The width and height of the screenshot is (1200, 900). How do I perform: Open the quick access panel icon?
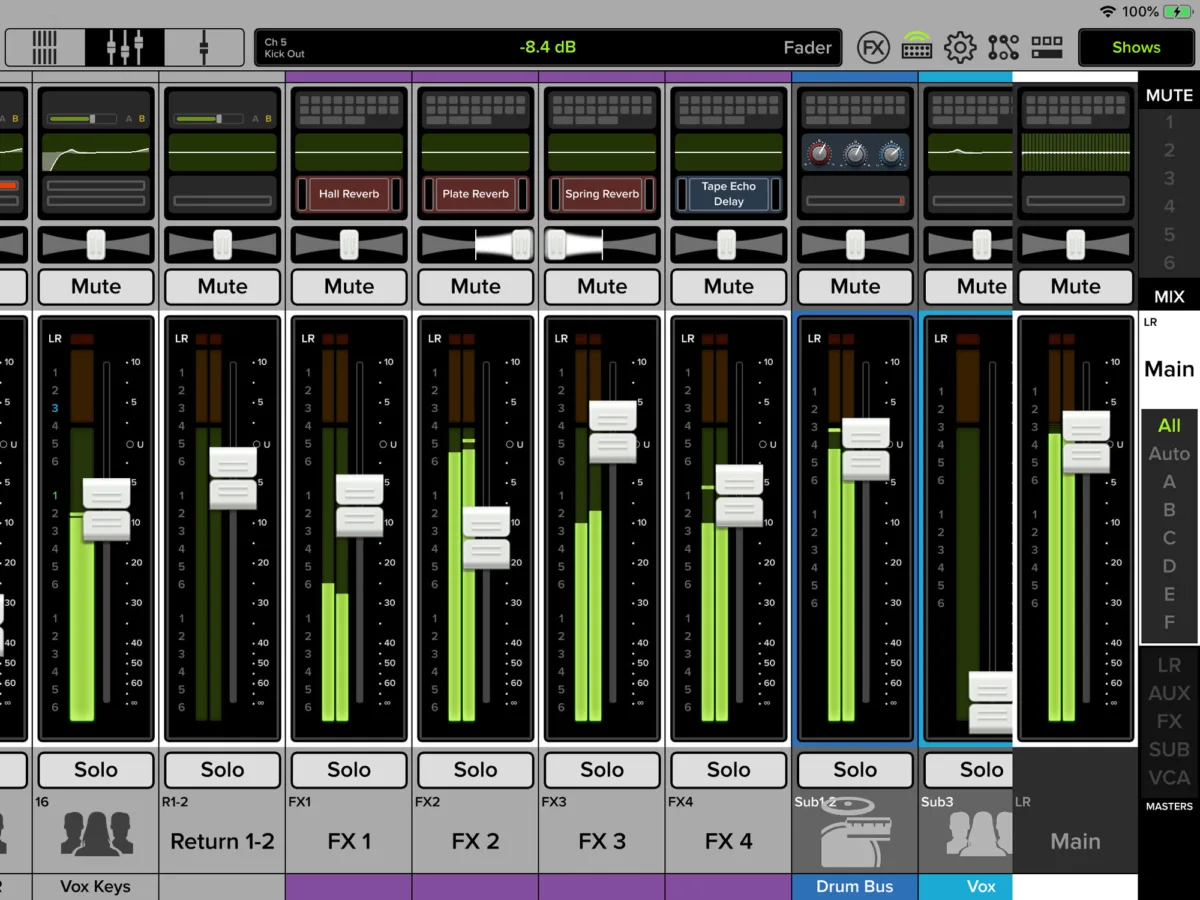point(1047,47)
